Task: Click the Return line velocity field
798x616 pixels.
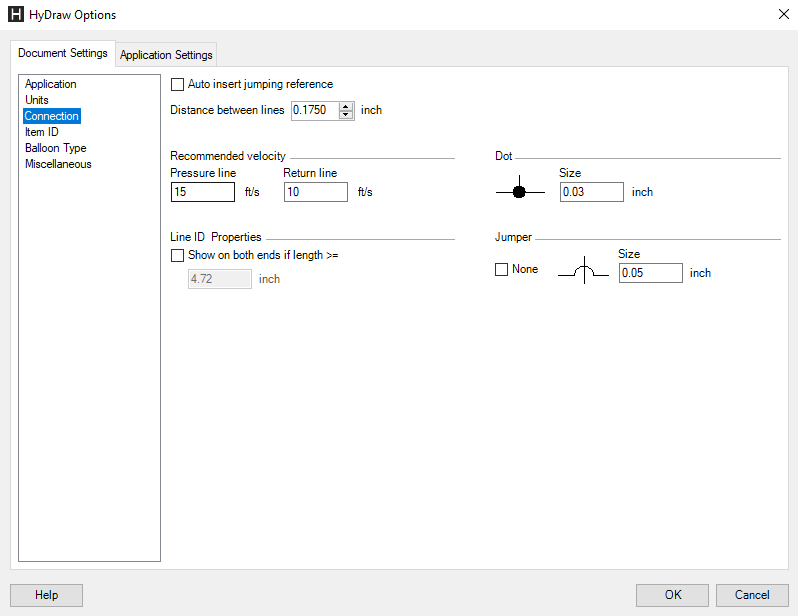Action: (316, 192)
